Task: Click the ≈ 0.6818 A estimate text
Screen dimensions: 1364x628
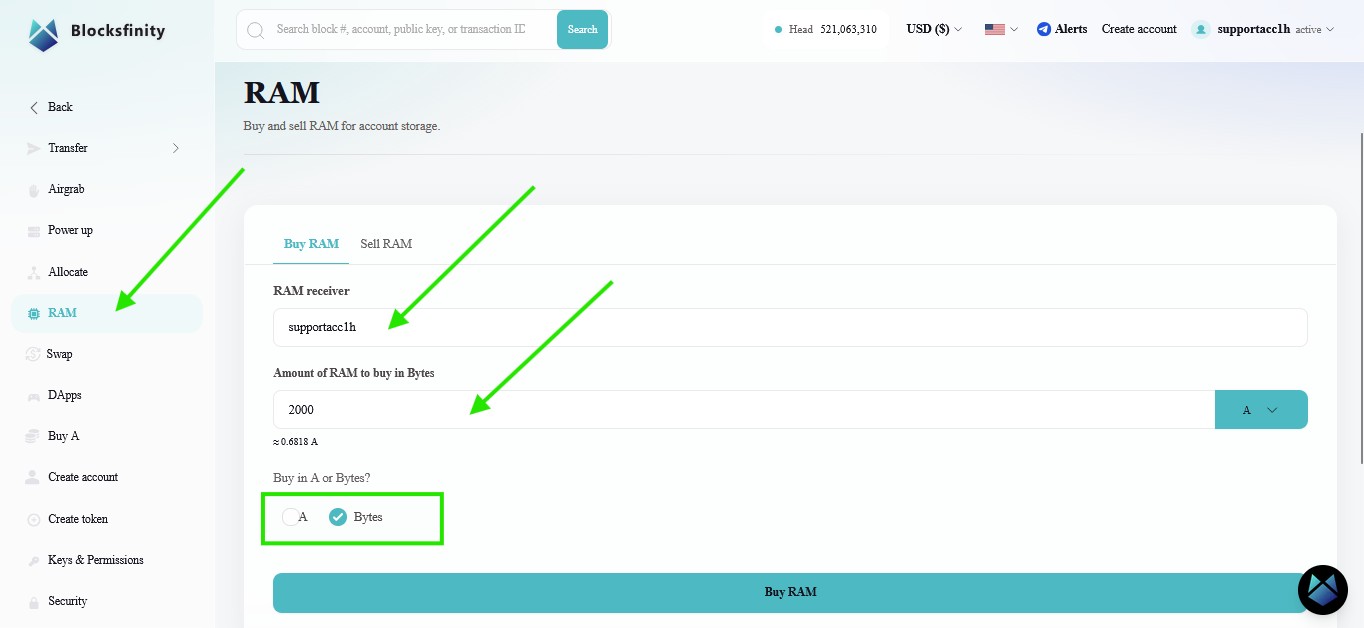Action: pyautogui.click(x=295, y=442)
